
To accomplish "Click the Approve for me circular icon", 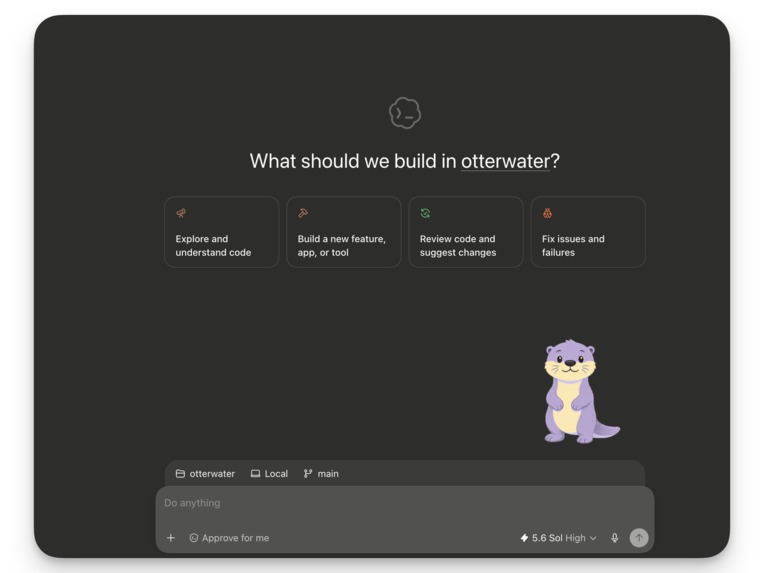I will point(193,538).
